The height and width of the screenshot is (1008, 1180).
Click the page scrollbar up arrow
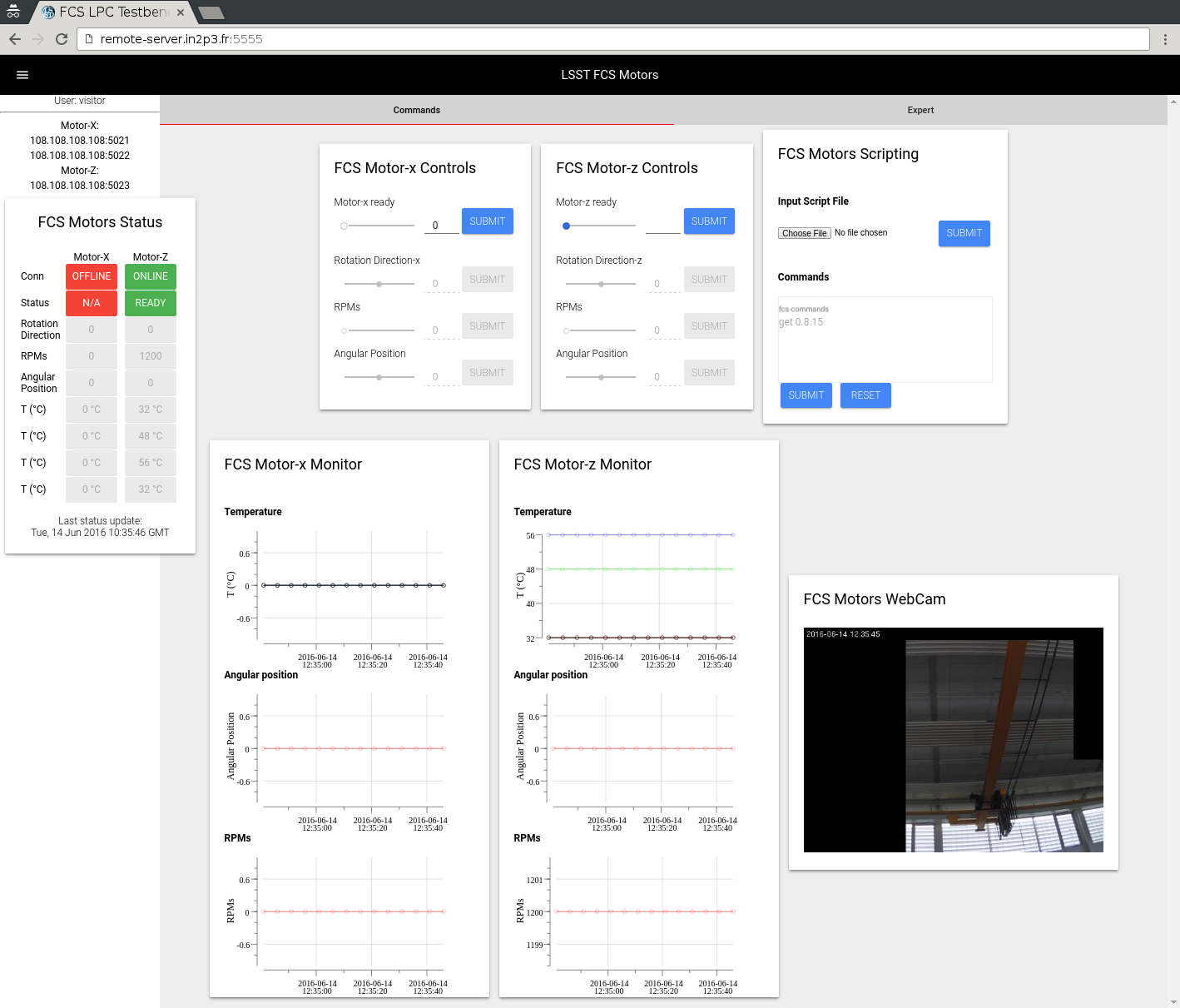coord(1173,102)
